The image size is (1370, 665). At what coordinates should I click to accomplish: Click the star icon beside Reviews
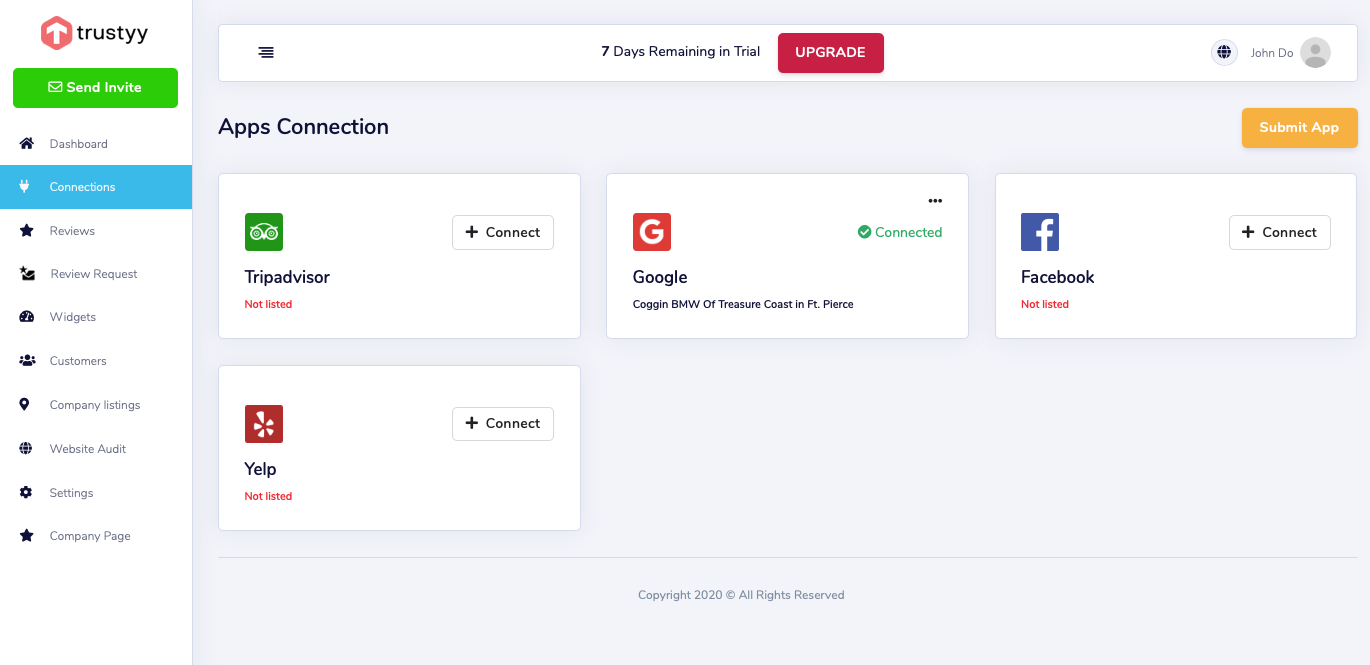pyautogui.click(x=27, y=231)
